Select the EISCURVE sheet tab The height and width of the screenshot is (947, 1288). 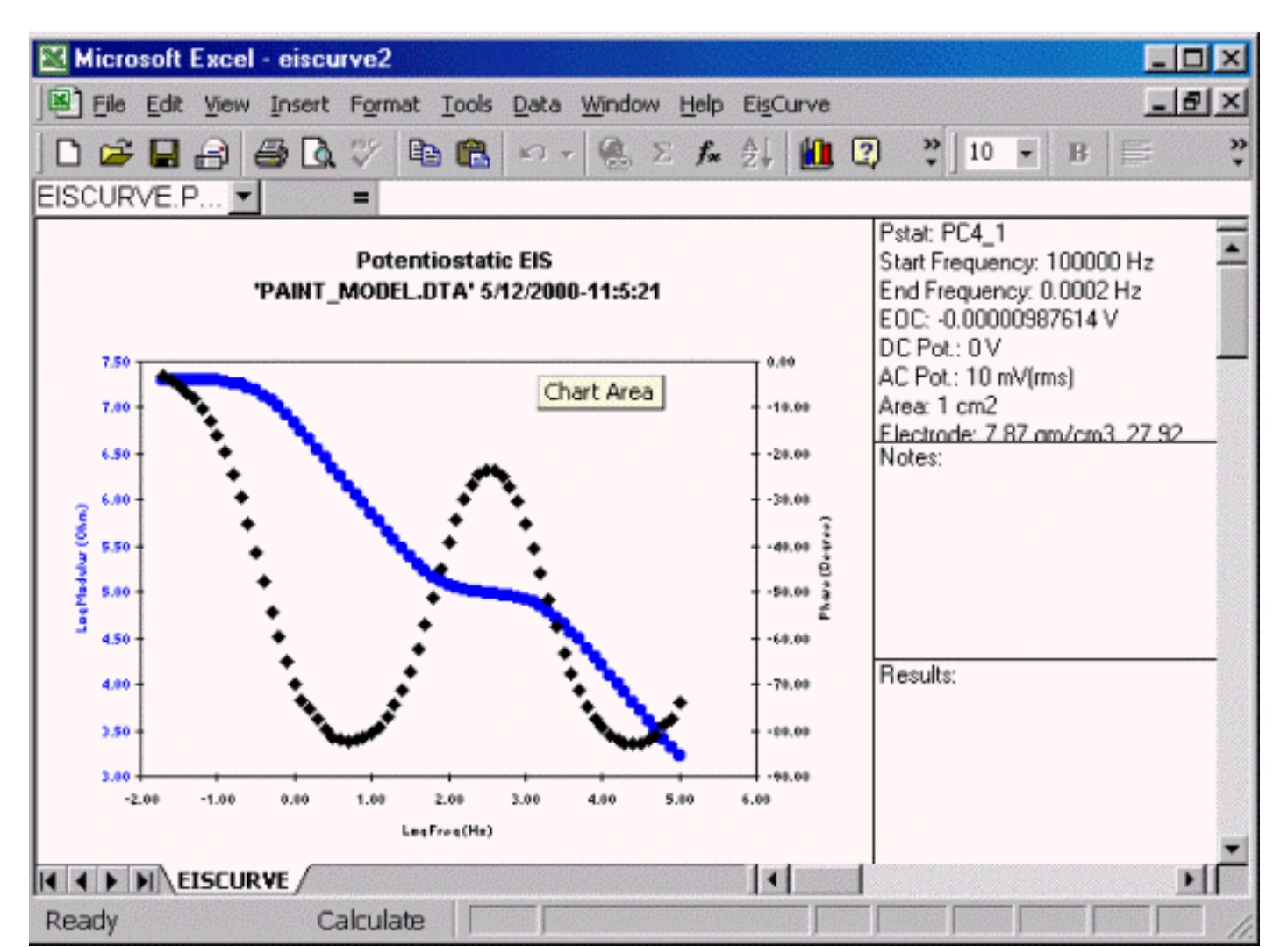(233, 880)
